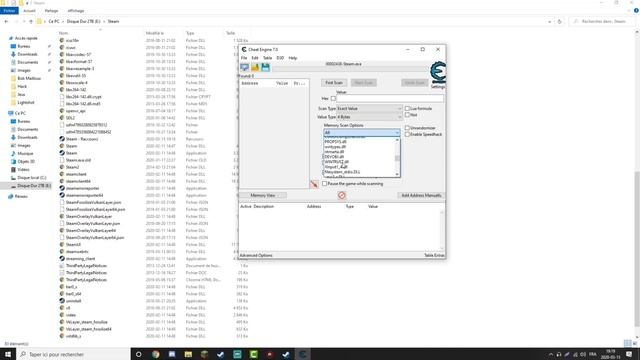Viewport: 640px width, 360px height.
Task: Enable the Unrandomizer checkbox
Action: [x=407, y=128]
